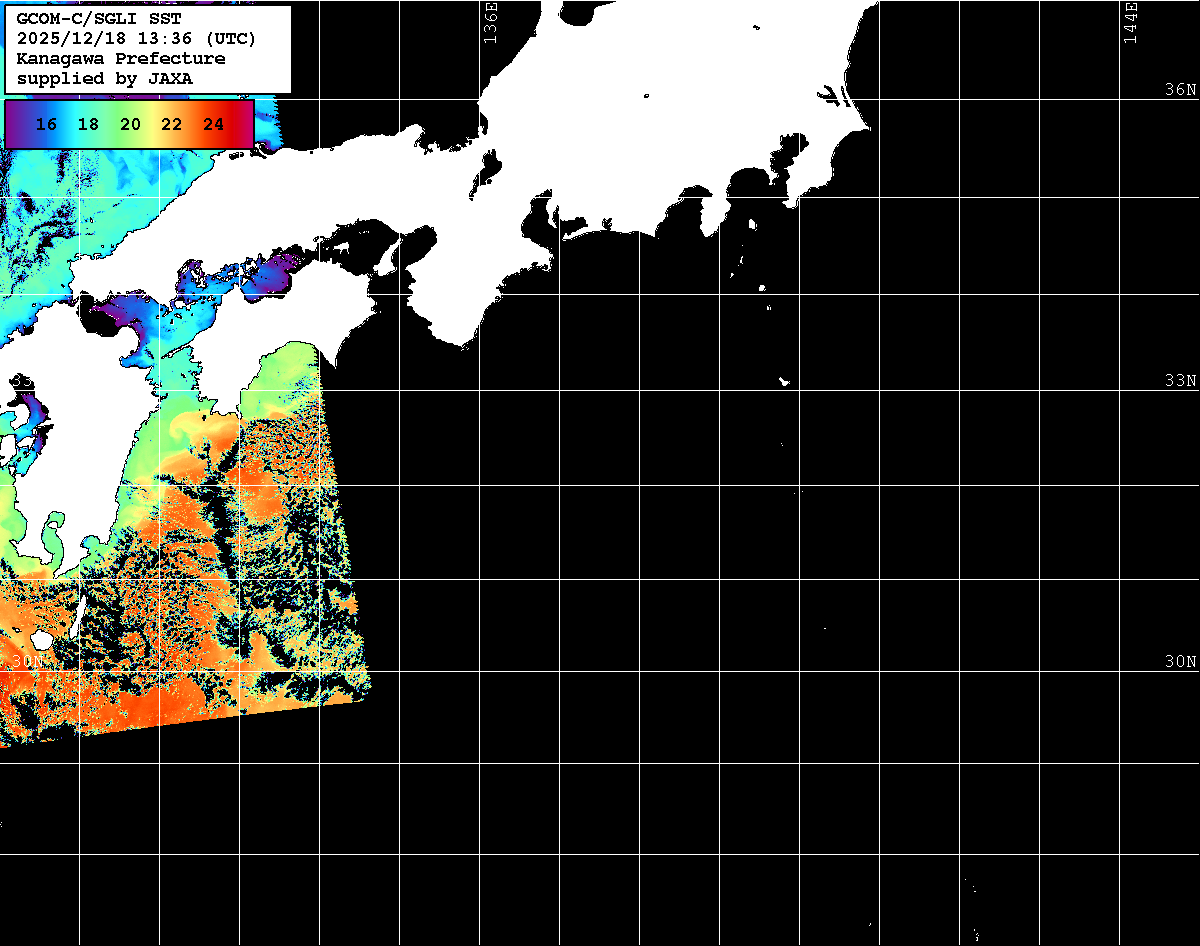Click the oval Yakushima island near left 30N
This screenshot has width=1200, height=946.
tap(41, 639)
